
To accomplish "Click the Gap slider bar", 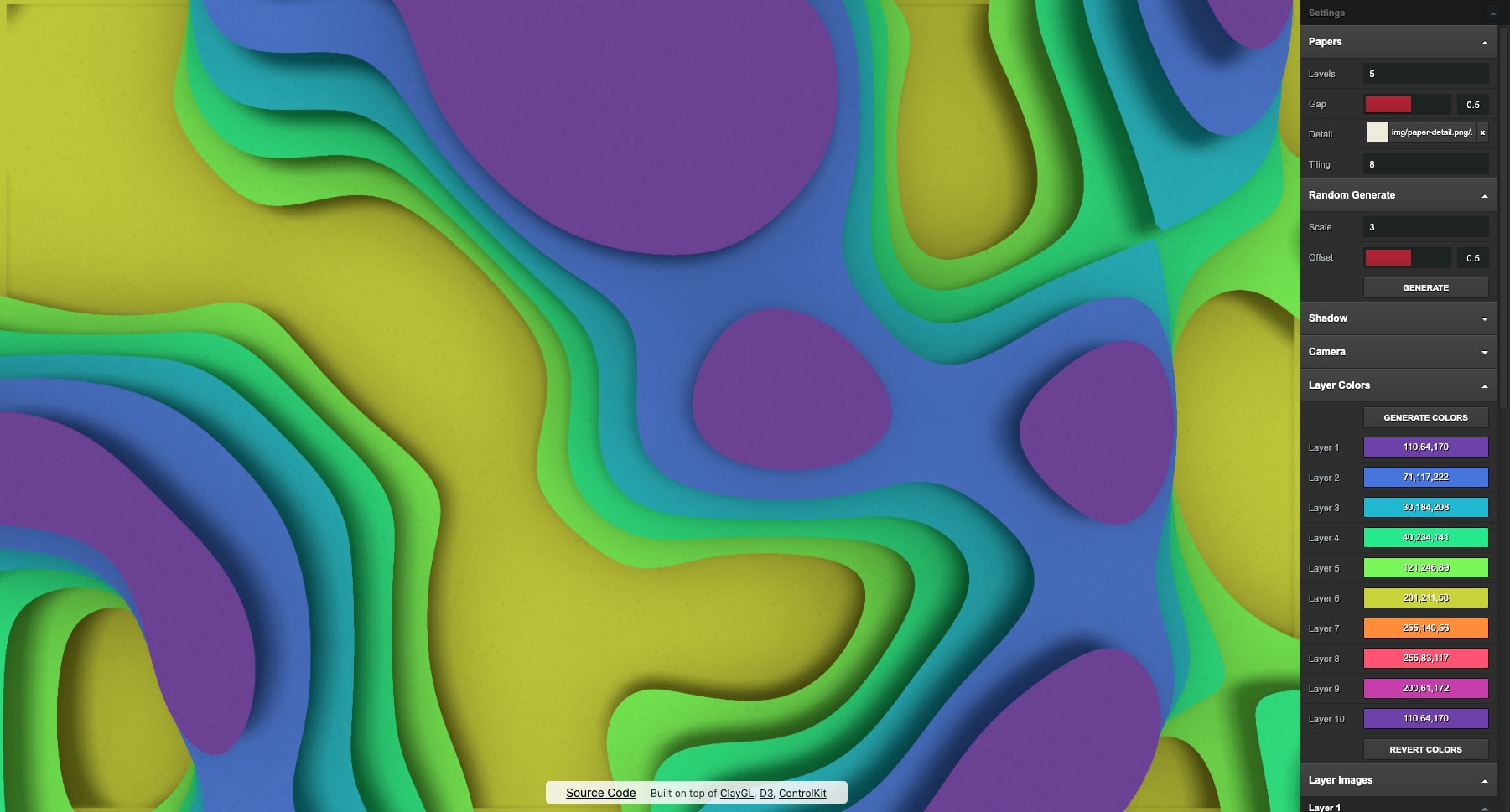I will click(1408, 105).
